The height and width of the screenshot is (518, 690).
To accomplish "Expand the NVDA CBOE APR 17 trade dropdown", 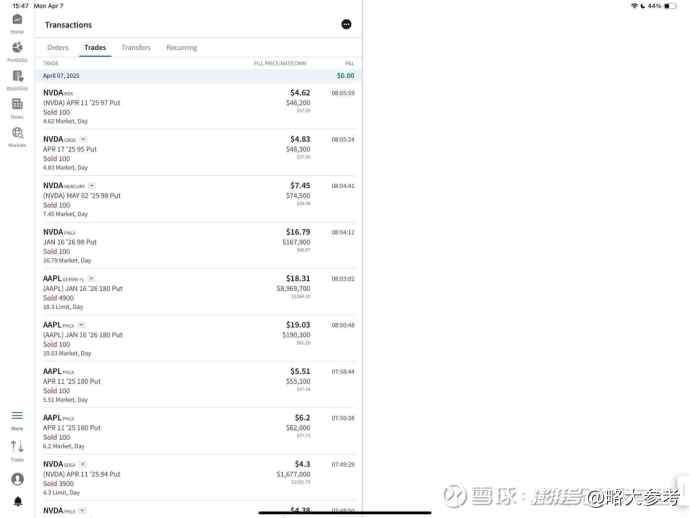I will click(83, 140).
